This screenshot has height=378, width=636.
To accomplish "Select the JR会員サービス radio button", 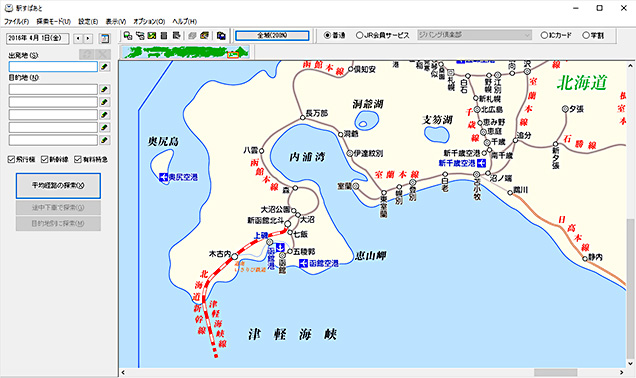I will [x=359, y=35].
